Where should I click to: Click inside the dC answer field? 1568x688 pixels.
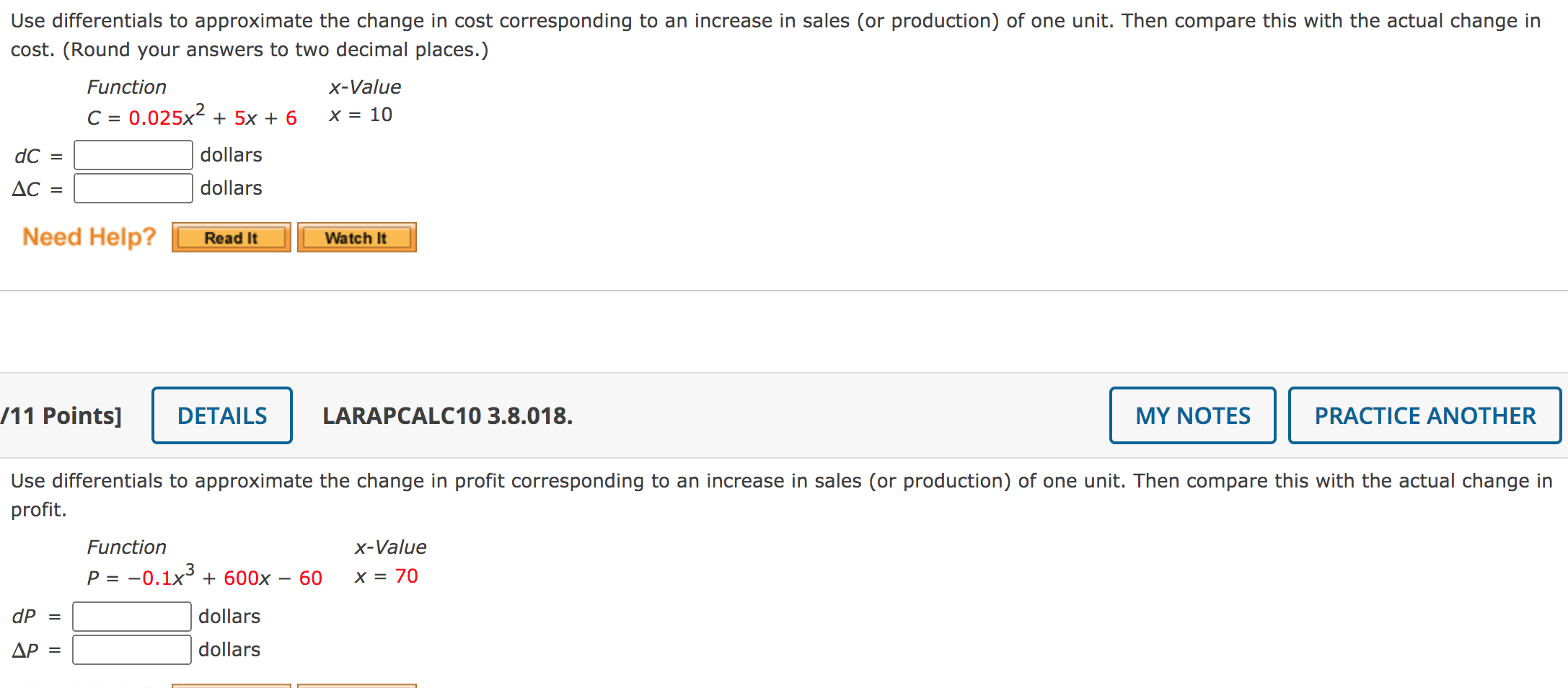pyautogui.click(x=132, y=154)
